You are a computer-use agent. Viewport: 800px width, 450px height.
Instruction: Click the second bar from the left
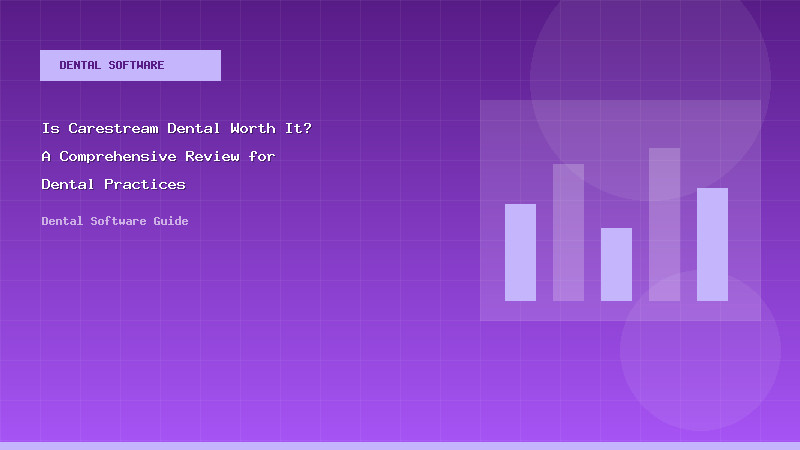coord(568,232)
